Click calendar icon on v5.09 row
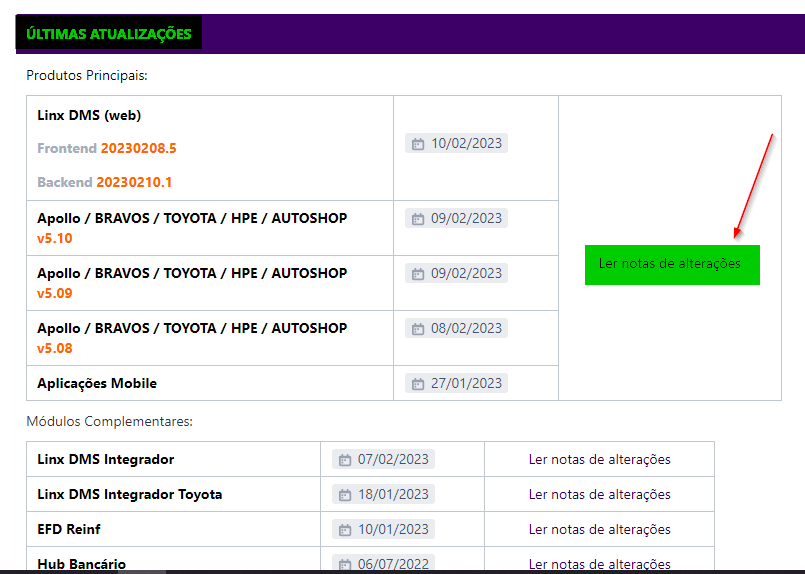 [418, 274]
